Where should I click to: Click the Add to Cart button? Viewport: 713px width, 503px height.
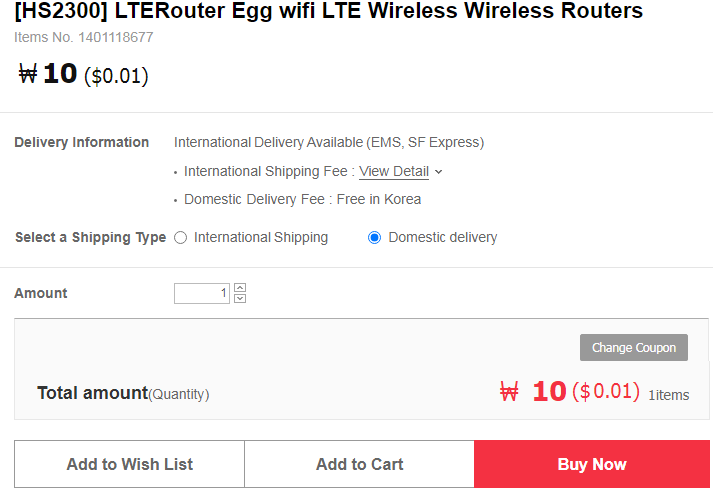[360, 464]
